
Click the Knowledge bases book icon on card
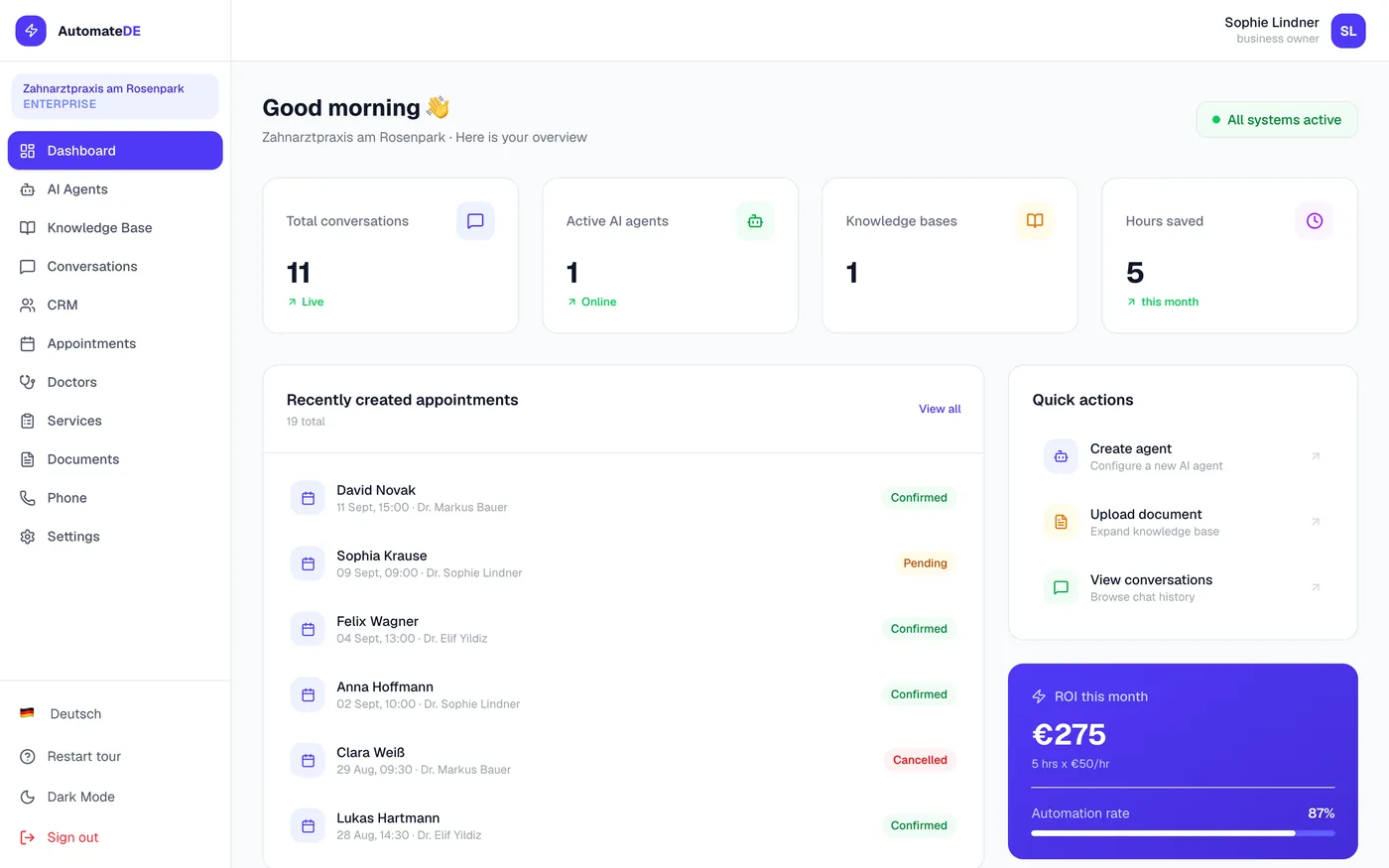(x=1035, y=221)
